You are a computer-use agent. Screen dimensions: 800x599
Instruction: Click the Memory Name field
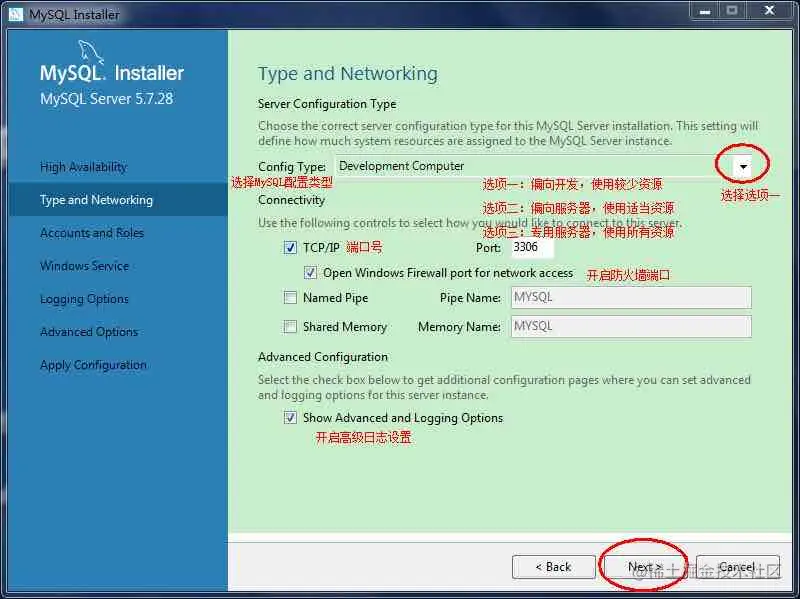pos(631,327)
